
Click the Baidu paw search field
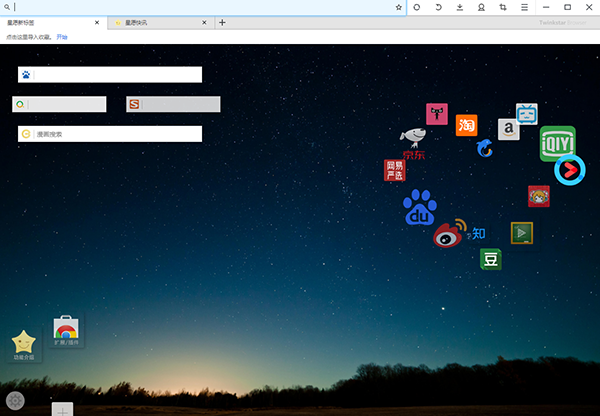[110, 75]
